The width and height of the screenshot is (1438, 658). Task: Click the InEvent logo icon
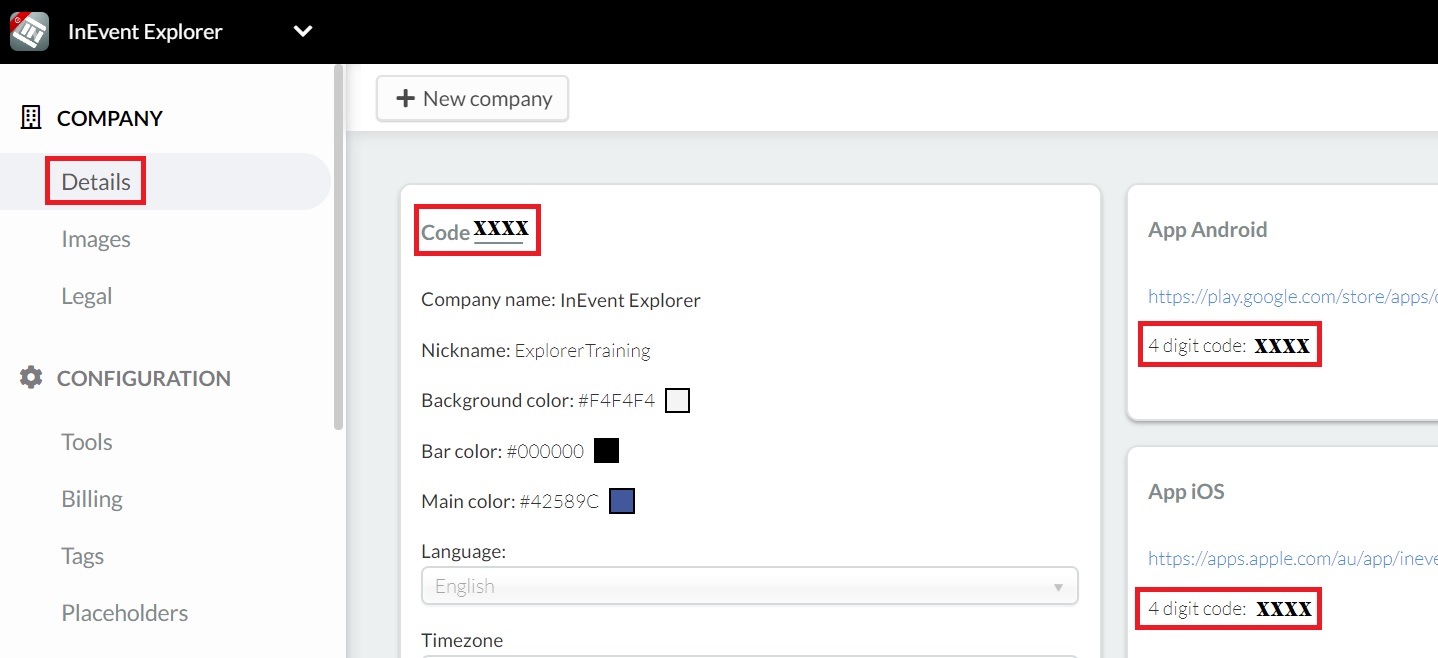tap(29, 31)
